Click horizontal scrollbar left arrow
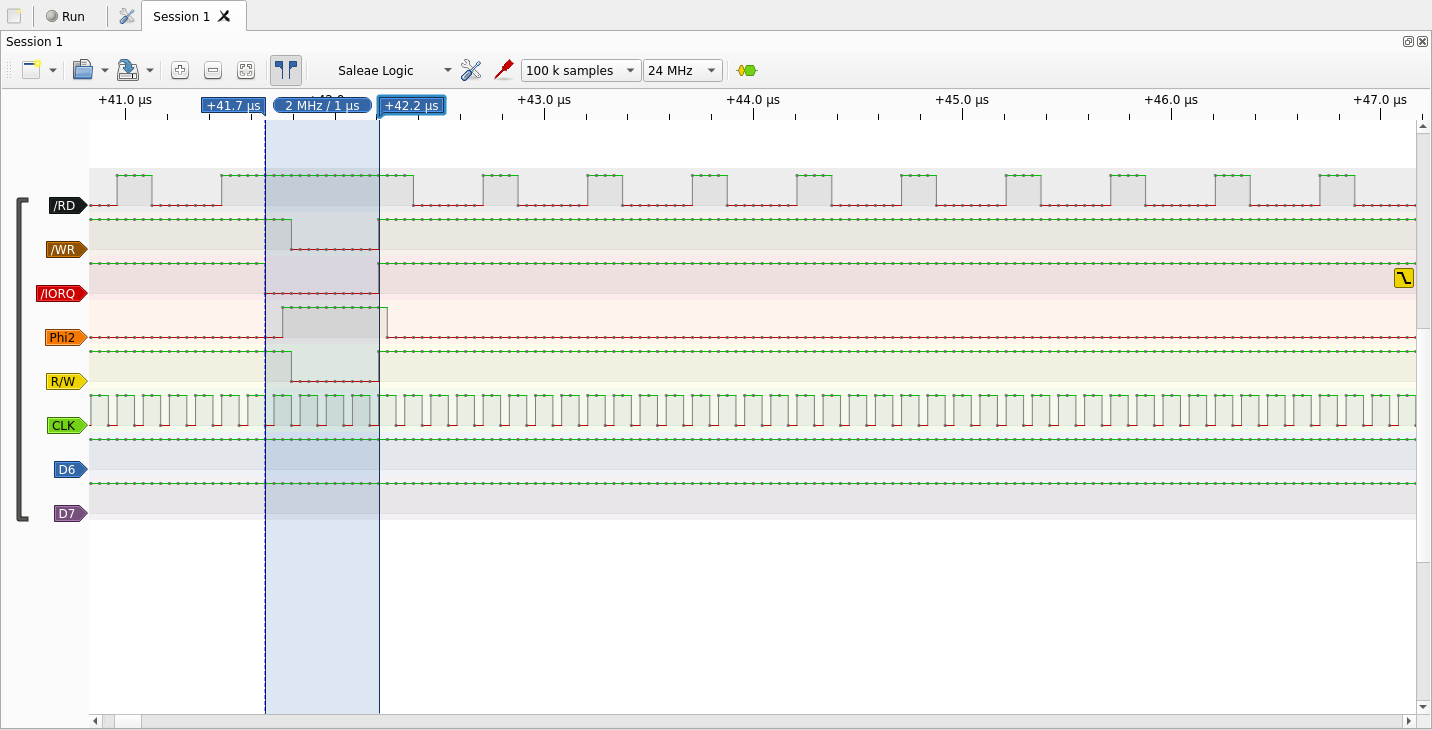Screen dimensions: 1432x730 [x=96, y=721]
